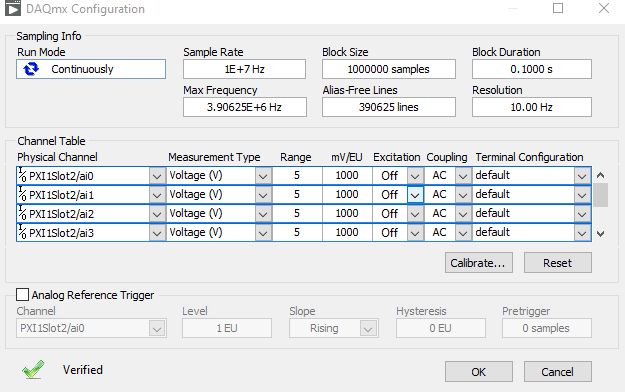The width and height of the screenshot is (625, 392).
Task: Close the DAQmx Configuration window
Action: 604,8
